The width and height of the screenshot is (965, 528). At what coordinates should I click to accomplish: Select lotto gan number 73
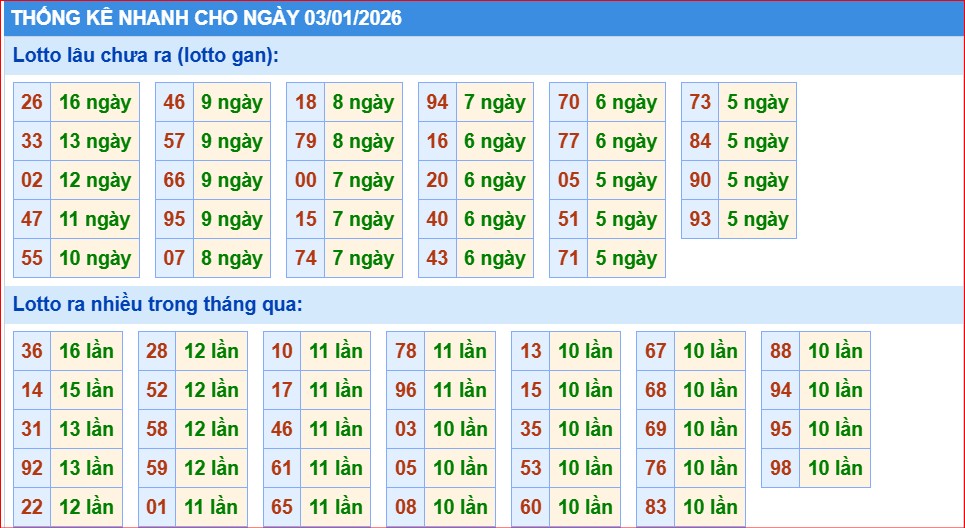(x=700, y=102)
